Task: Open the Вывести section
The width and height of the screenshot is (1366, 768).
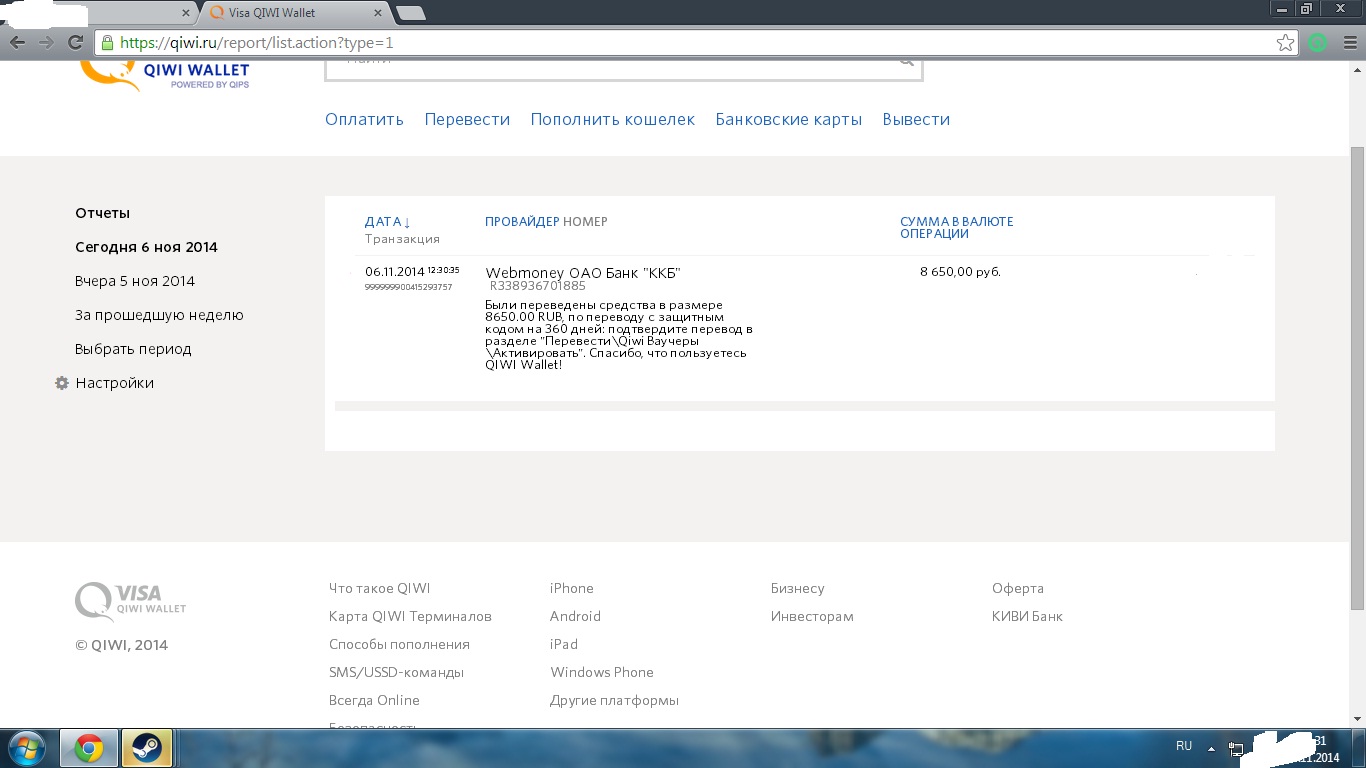Action: coord(916,119)
